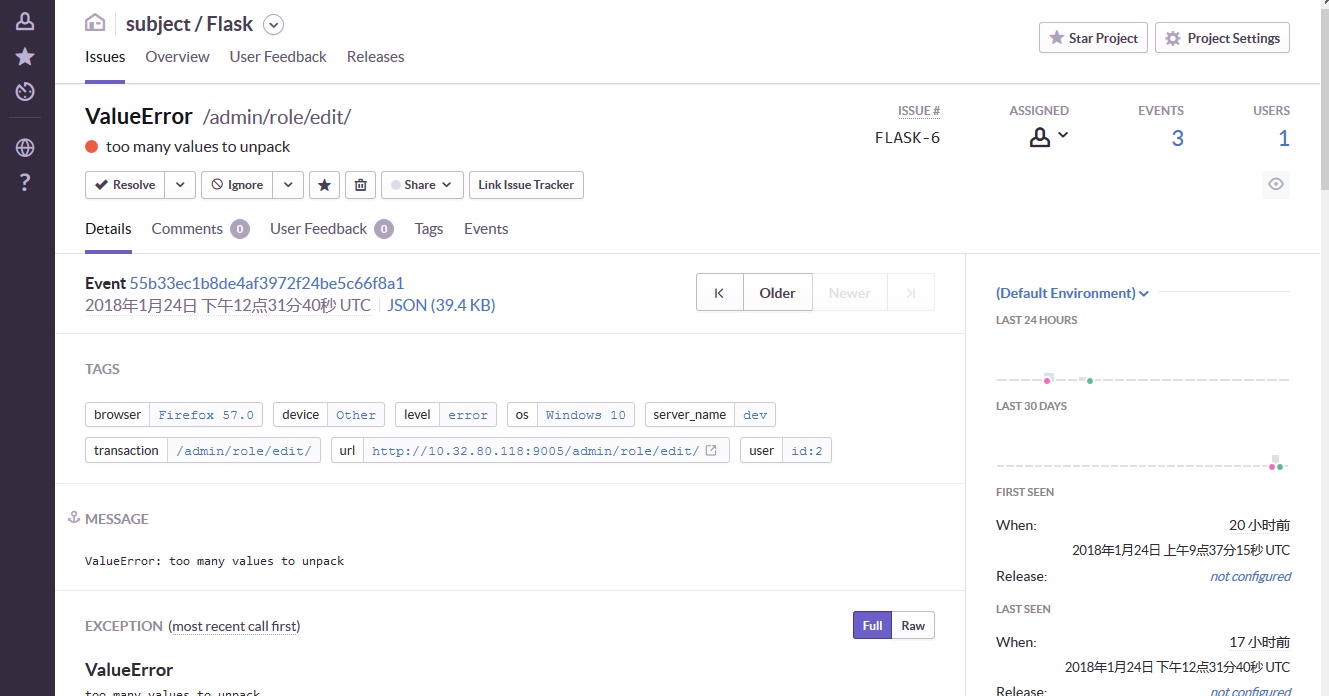Click the Older event button
1329x696 pixels.
[x=777, y=293]
